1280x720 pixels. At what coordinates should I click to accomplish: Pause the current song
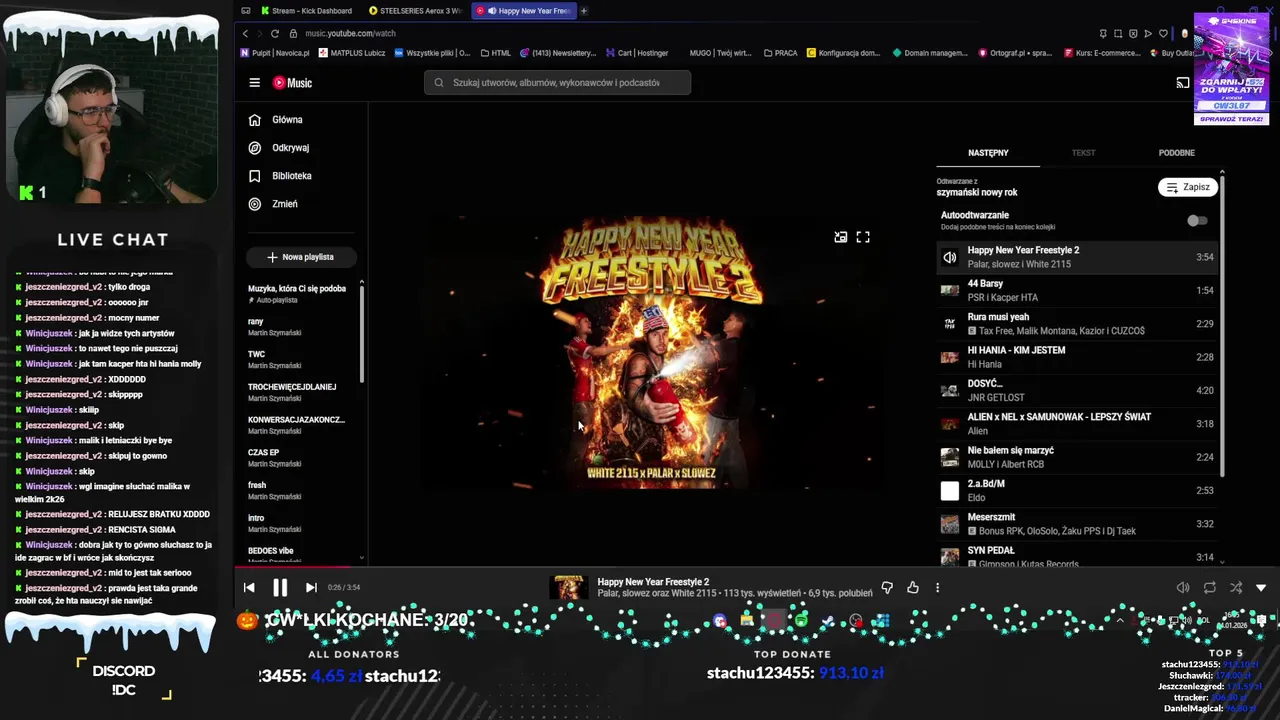(x=280, y=588)
